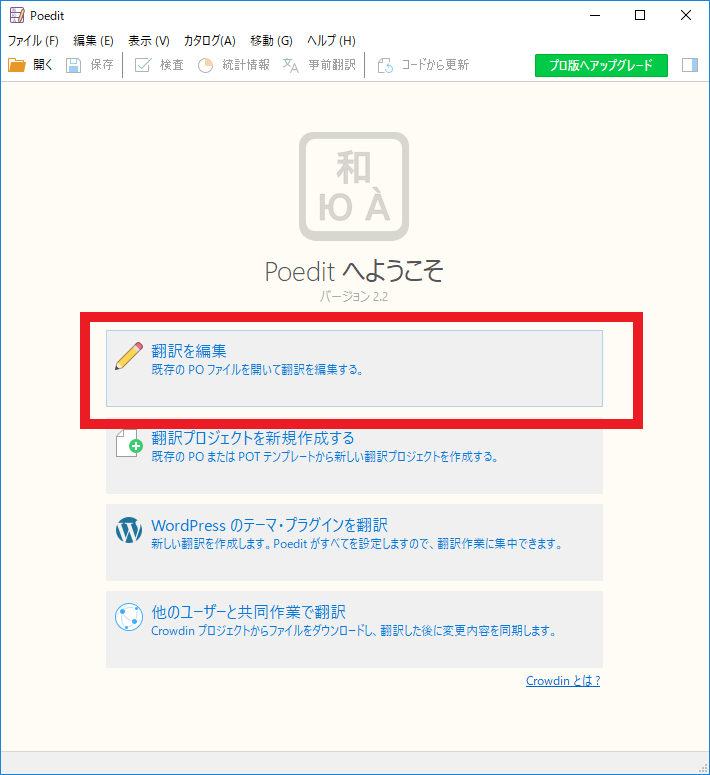
Task: Click description 新しい翻訳を作成します under WordPress
Action: 356,544
